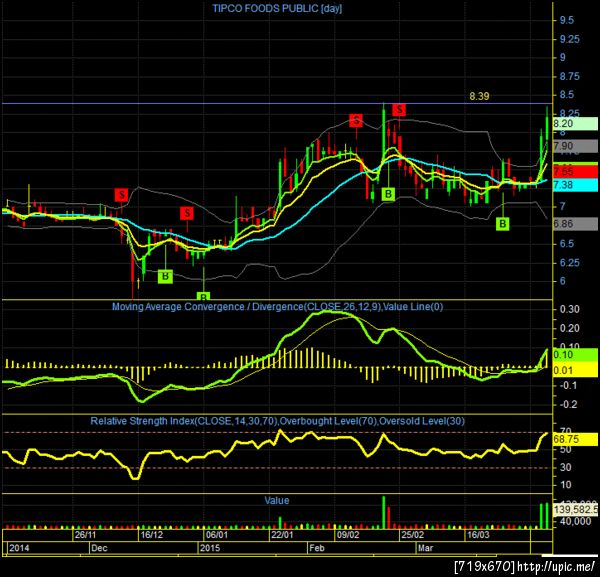This screenshot has width=600, height=577.
Task: Select the yellow 0.01 signal value tag
Action: click(575, 370)
